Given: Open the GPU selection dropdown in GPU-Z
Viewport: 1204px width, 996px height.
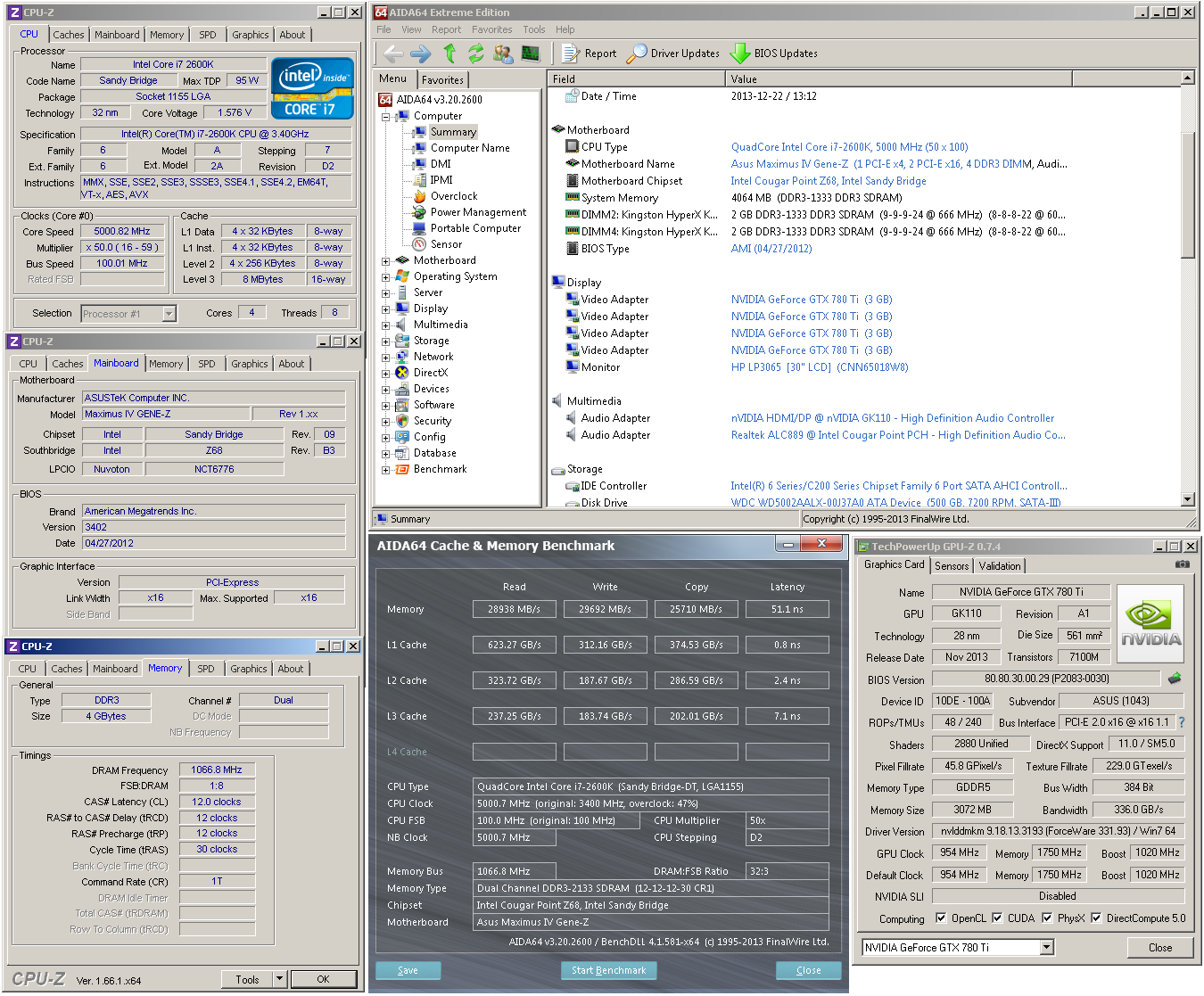Looking at the screenshot, I should [1047, 948].
